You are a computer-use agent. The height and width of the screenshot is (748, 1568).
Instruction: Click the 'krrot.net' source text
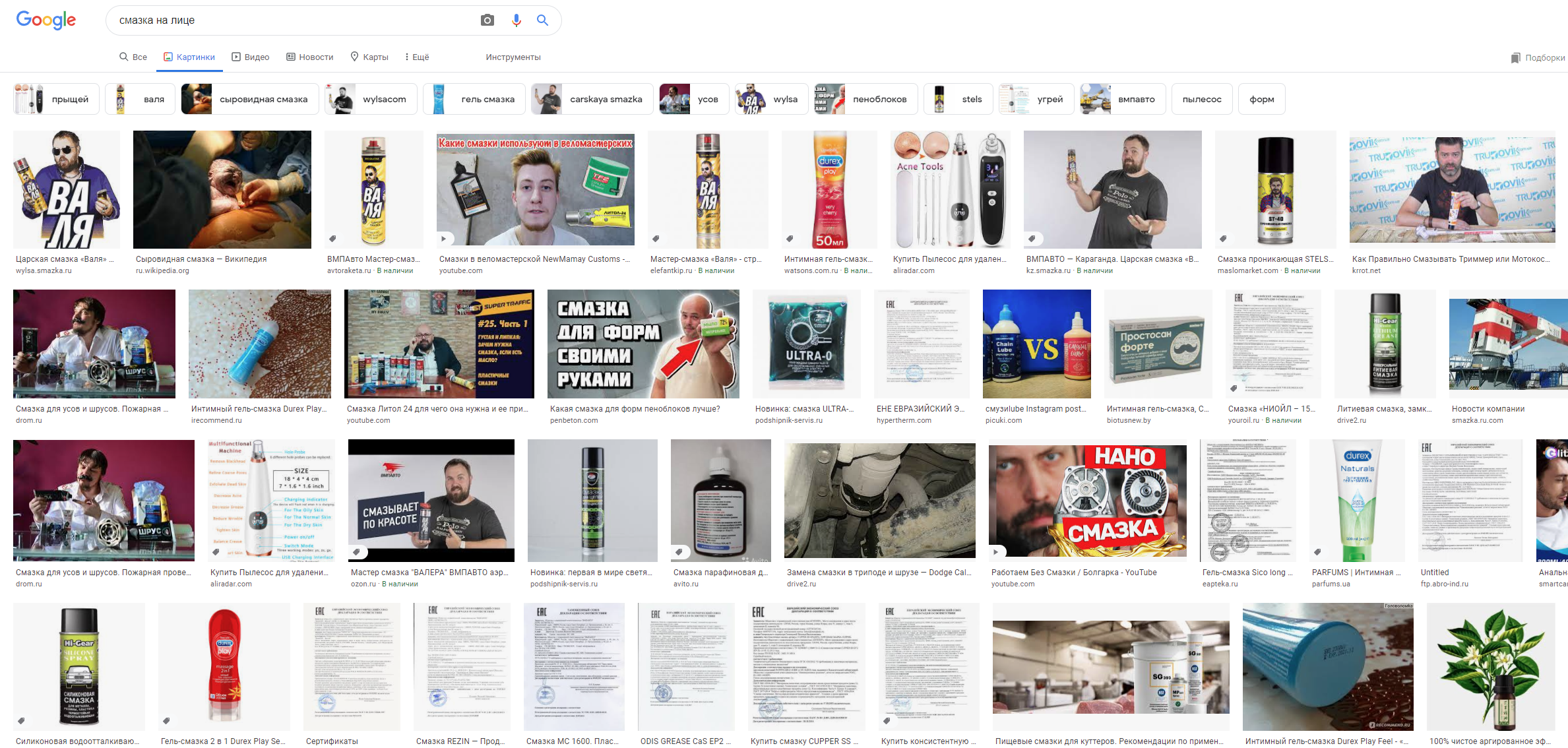coord(1366,270)
